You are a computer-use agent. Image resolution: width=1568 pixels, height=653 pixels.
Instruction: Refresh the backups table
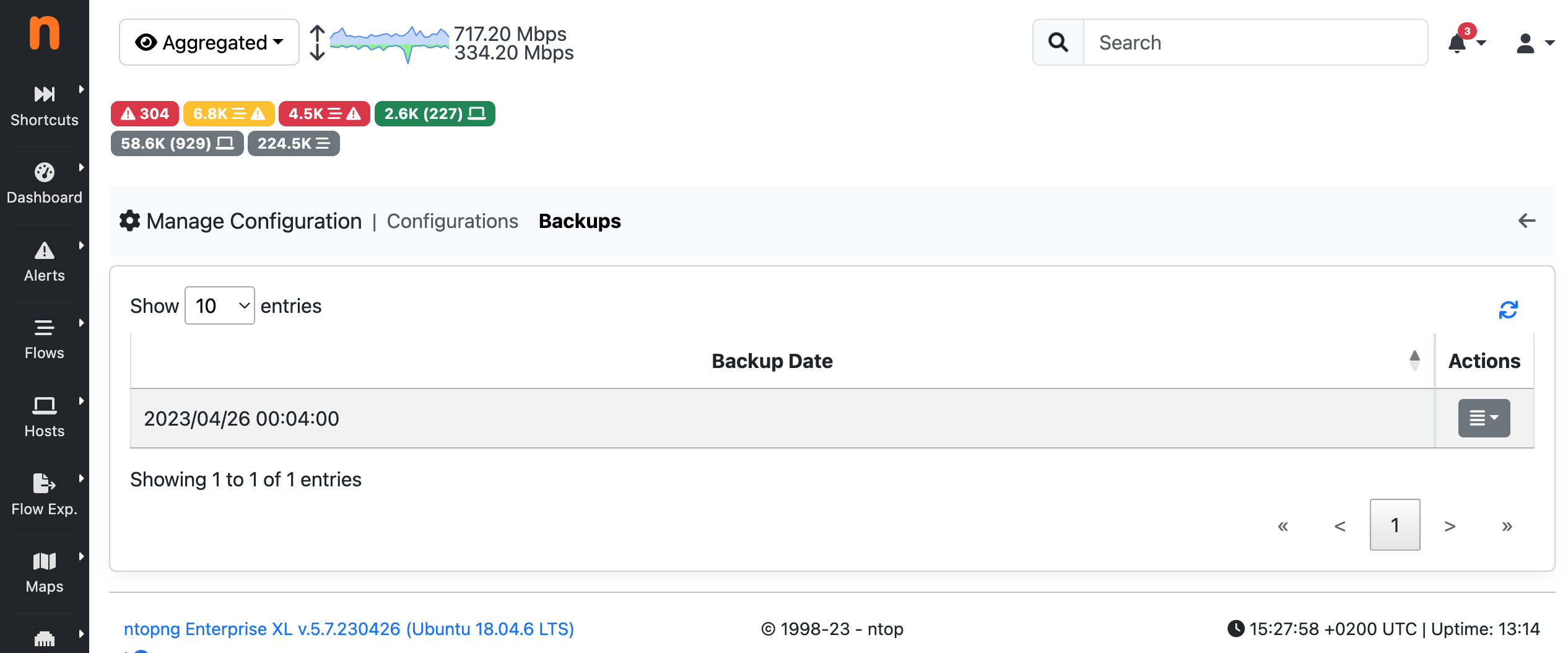click(1509, 310)
